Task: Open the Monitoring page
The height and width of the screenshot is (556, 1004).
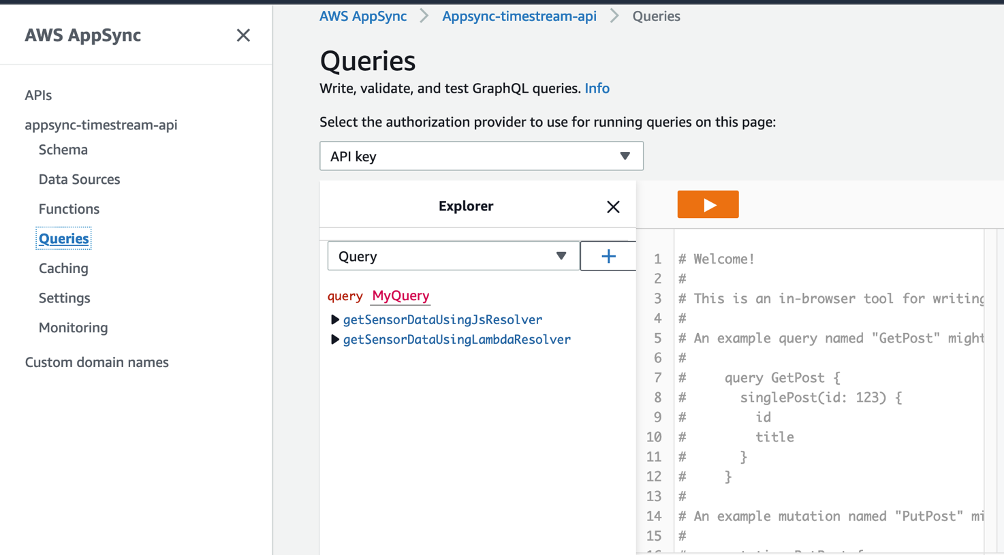Action: click(x=74, y=328)
